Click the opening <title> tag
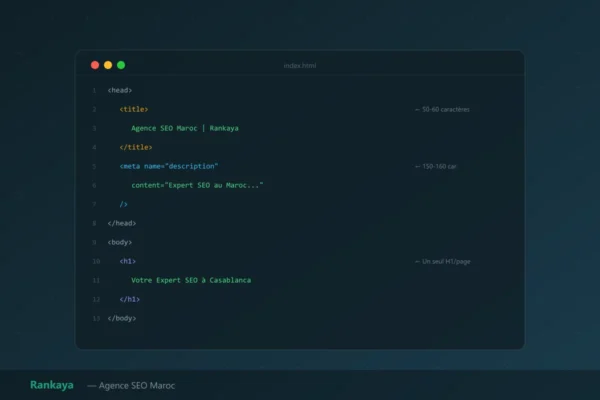This screenshot has height=400, width=600. [x=134, y=109]
